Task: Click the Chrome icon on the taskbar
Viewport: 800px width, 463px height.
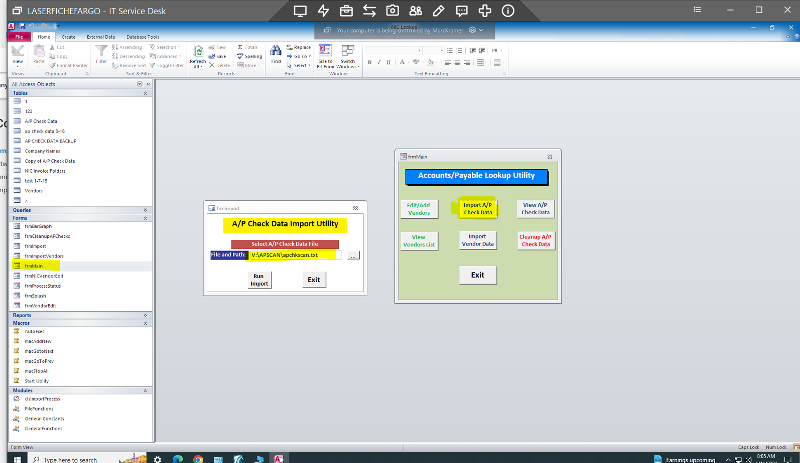Action: click(x=198, y=459)
